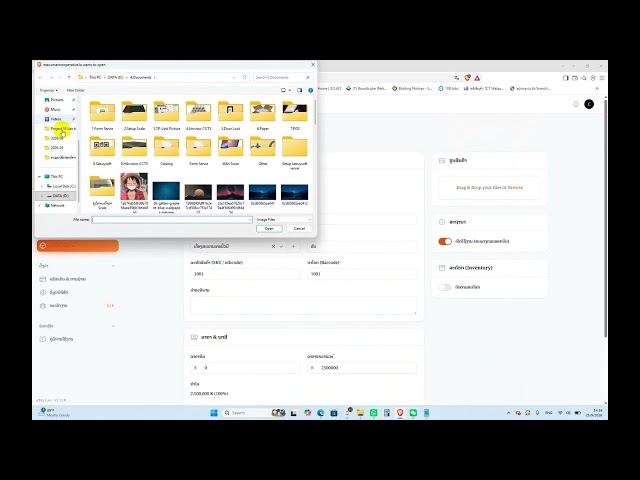Collapse the This PC tree node
Viewport: 640px width, 480px height.
pos(40,176)
